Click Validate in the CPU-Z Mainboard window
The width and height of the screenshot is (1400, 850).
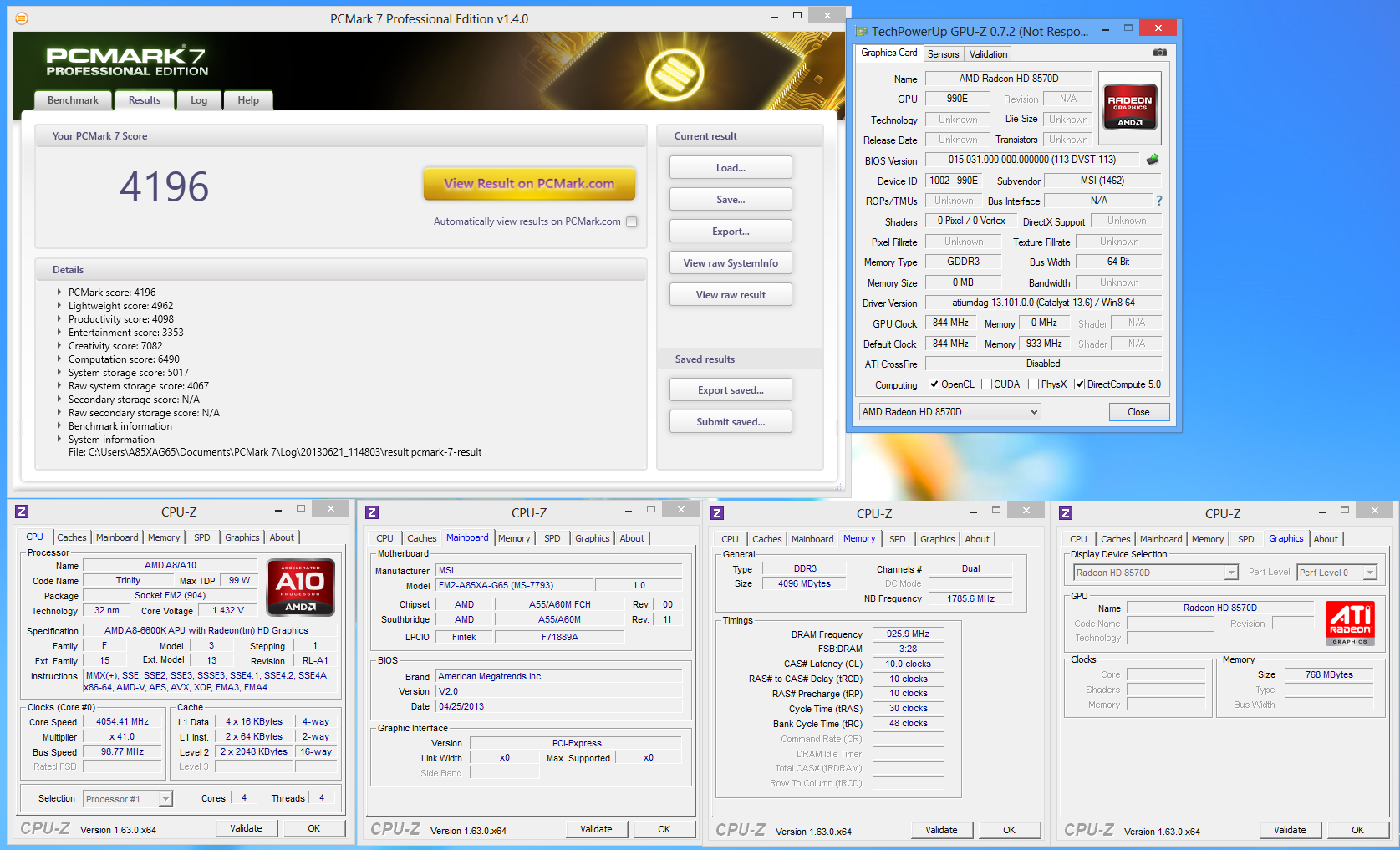point(596,829)
